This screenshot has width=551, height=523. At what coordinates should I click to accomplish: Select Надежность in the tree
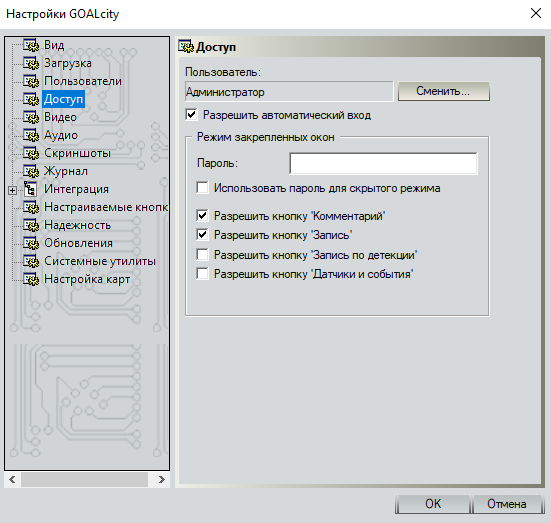pos(78,225)
